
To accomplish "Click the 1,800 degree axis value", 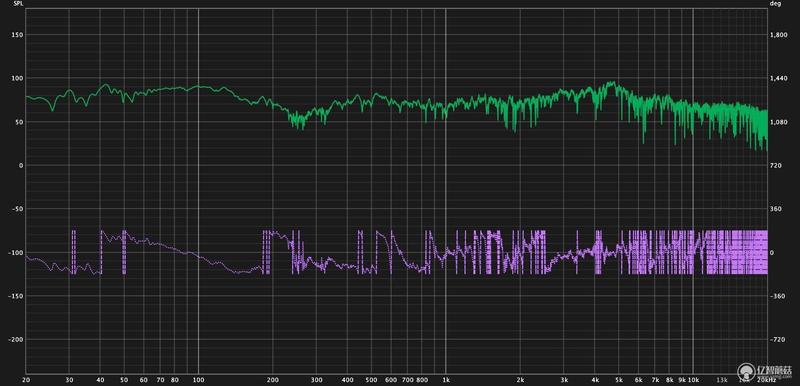I will tap(779, 35).
